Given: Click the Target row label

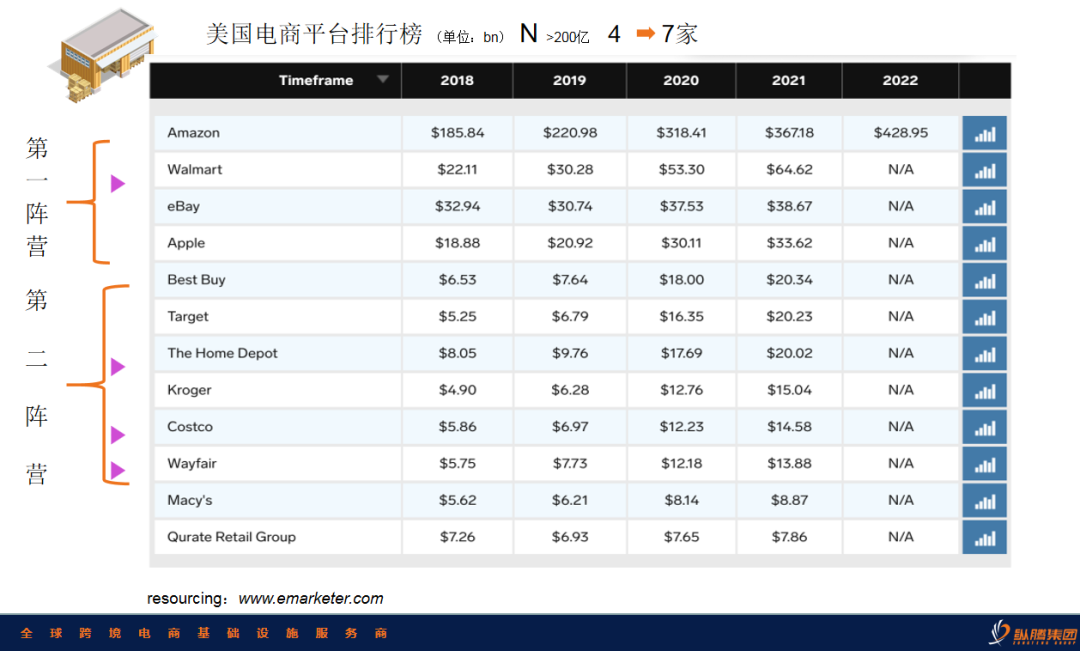Looking at the screenshot, I should tap(187, 316).
